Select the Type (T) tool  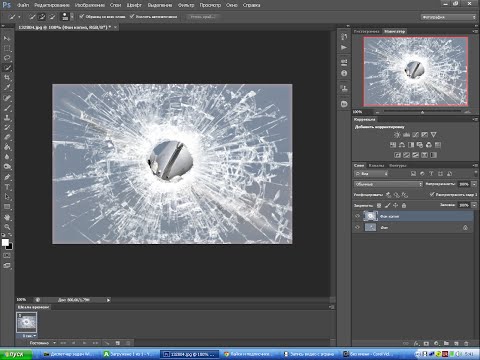pyautogui.click(x=7, y=187)
